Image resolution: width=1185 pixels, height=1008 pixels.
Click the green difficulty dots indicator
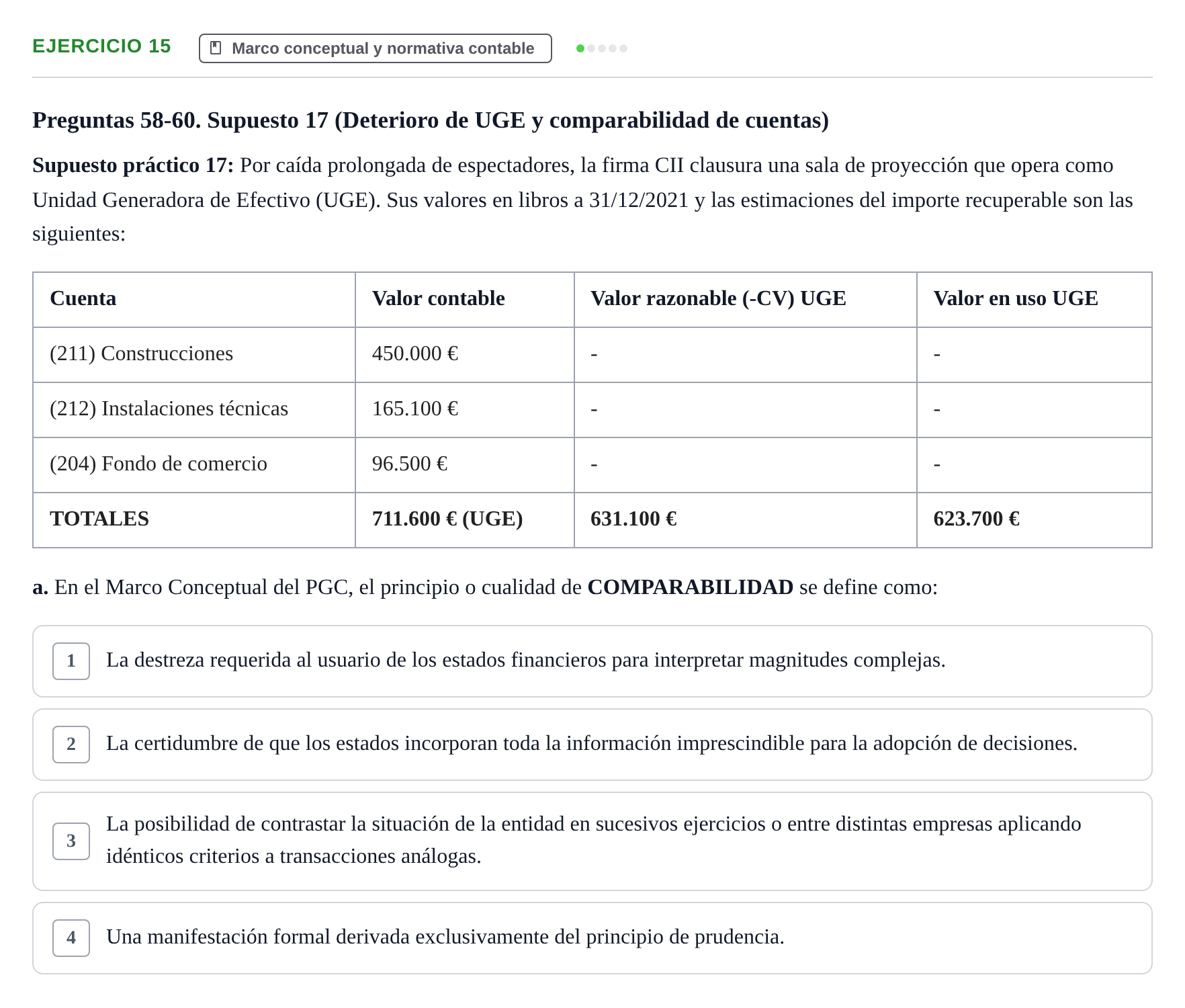point(602,48)
